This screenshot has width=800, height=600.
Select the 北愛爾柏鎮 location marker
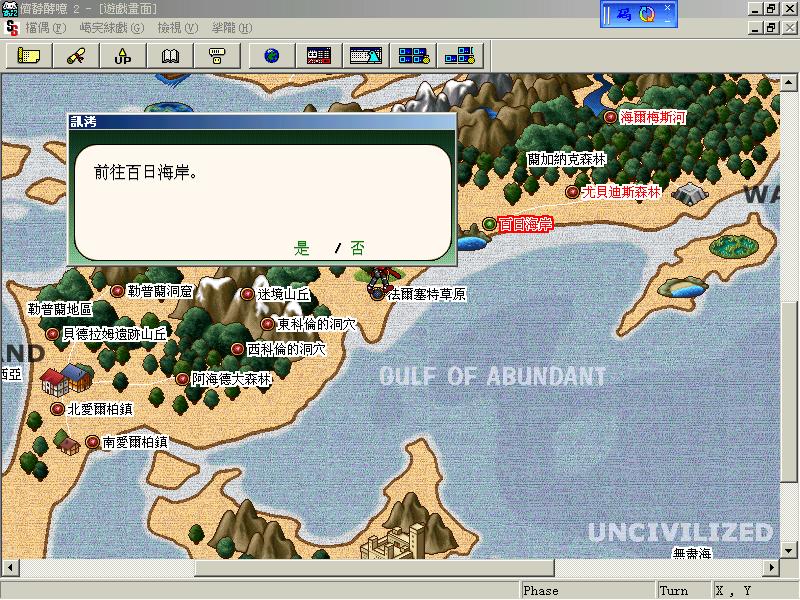tap(57, 409)
